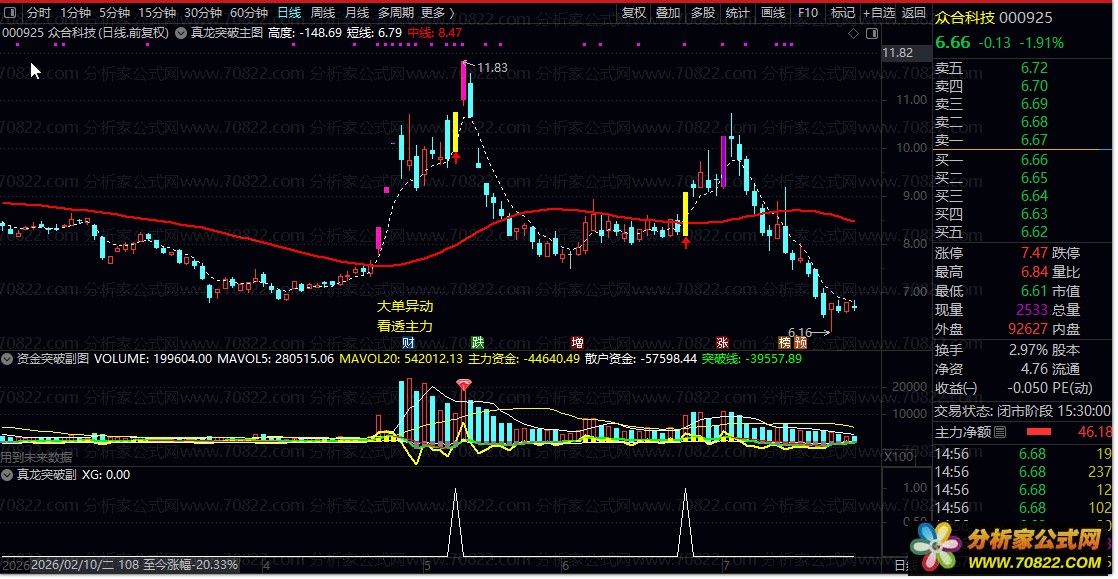Click the 6.16 low price label
Viewport: 1118px width, 579px height.
(x=801, y=332)
